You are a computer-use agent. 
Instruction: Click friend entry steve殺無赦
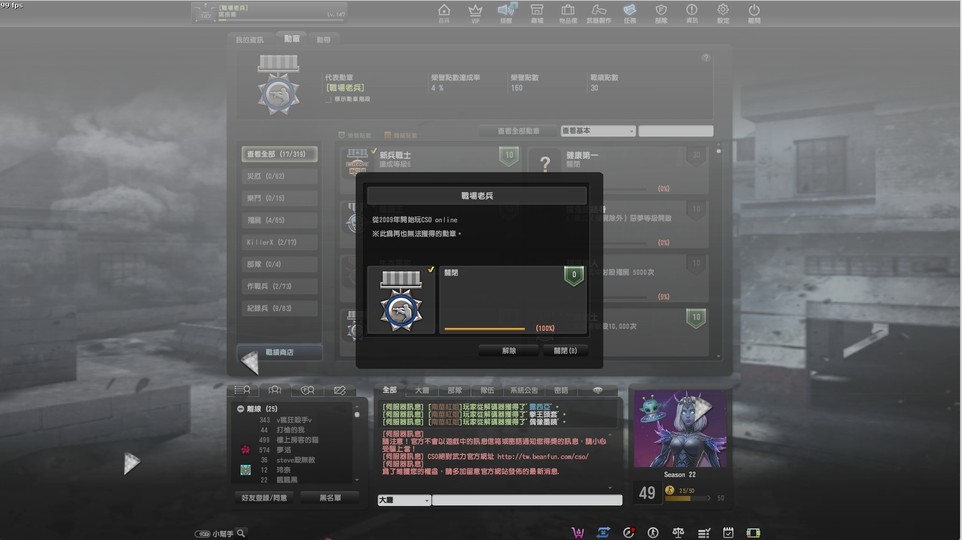[x=296, y=460]
